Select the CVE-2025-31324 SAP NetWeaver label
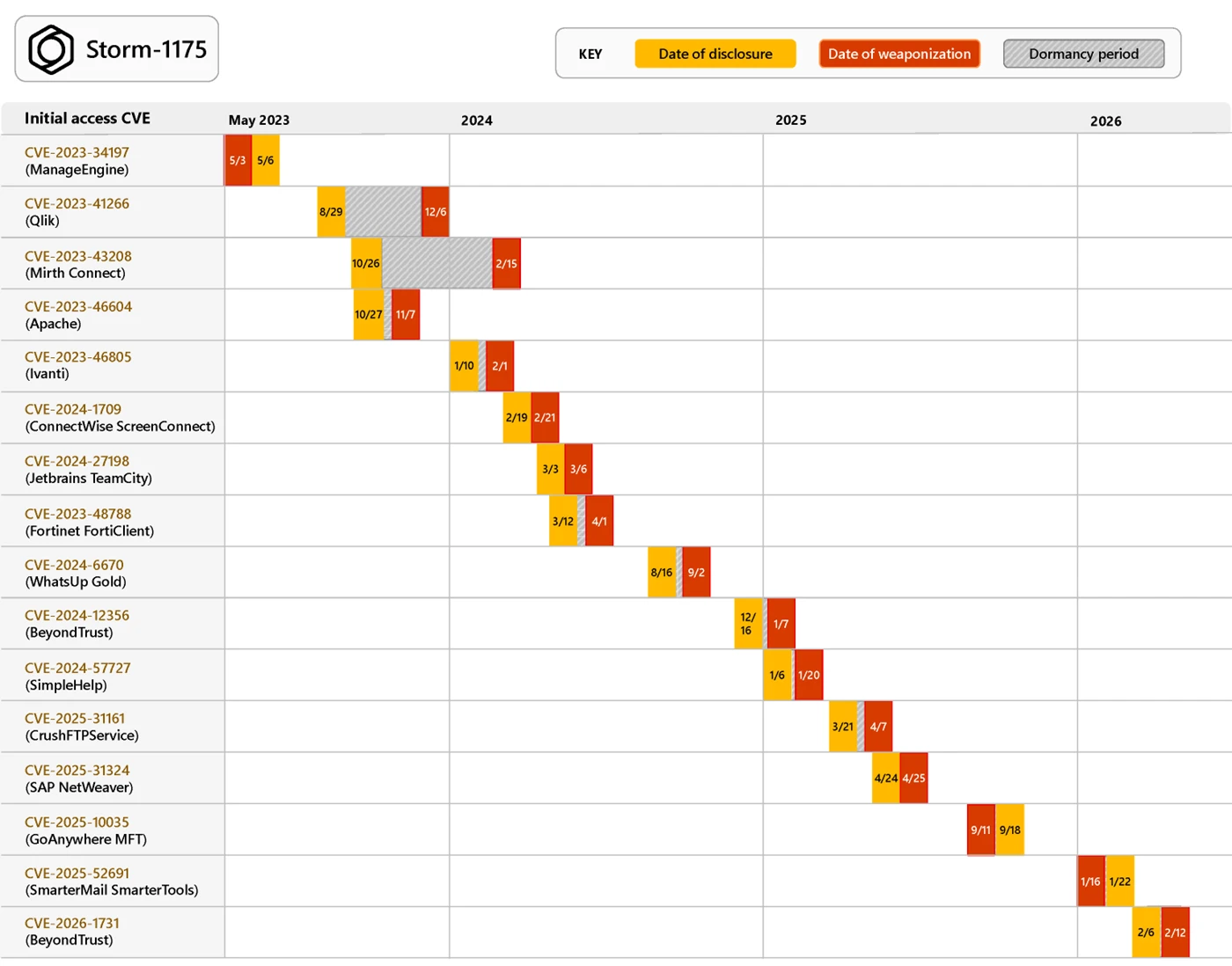Viewport: 1232px width, 966px height. pyautogui.click(x=79, y=778)
